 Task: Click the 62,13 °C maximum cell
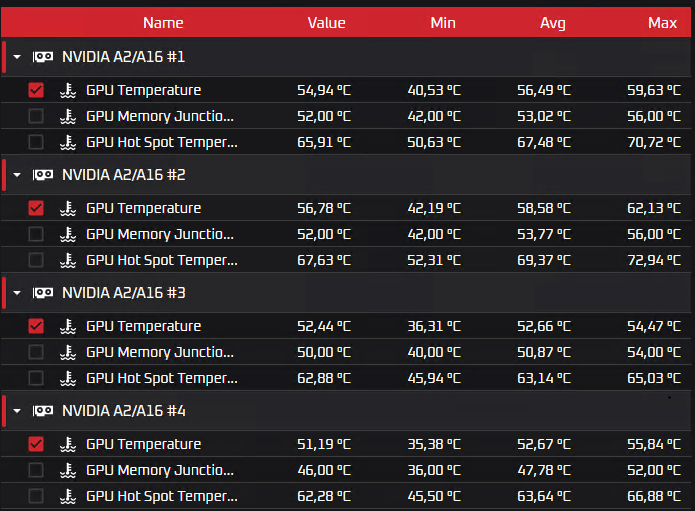pos(654,208)
